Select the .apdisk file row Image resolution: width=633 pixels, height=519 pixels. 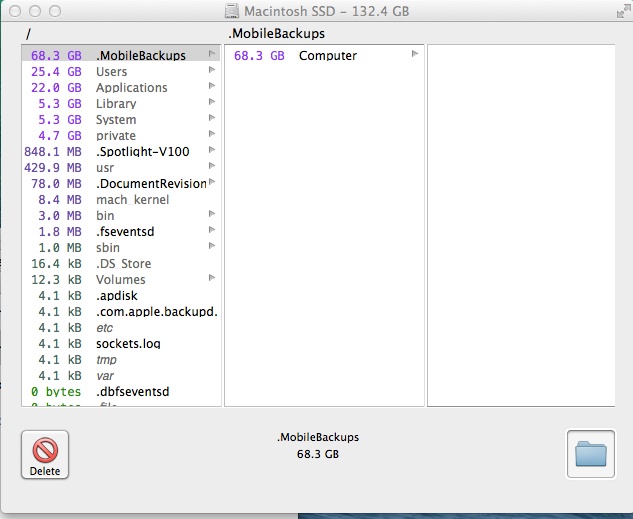[x=121, y=295]
